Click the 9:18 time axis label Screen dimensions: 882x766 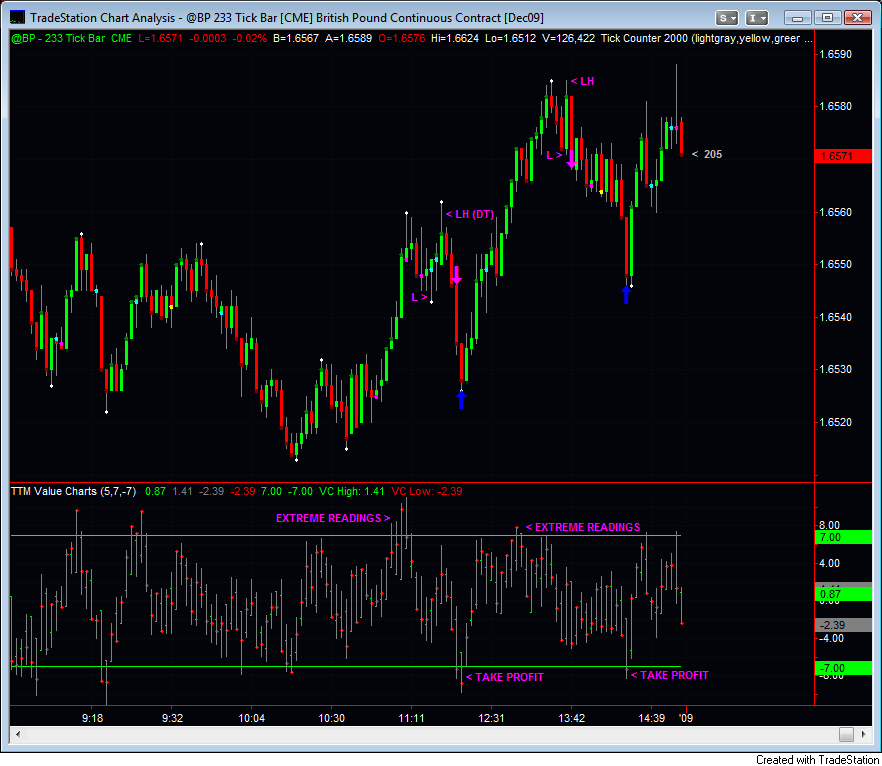tap(92, 718)
